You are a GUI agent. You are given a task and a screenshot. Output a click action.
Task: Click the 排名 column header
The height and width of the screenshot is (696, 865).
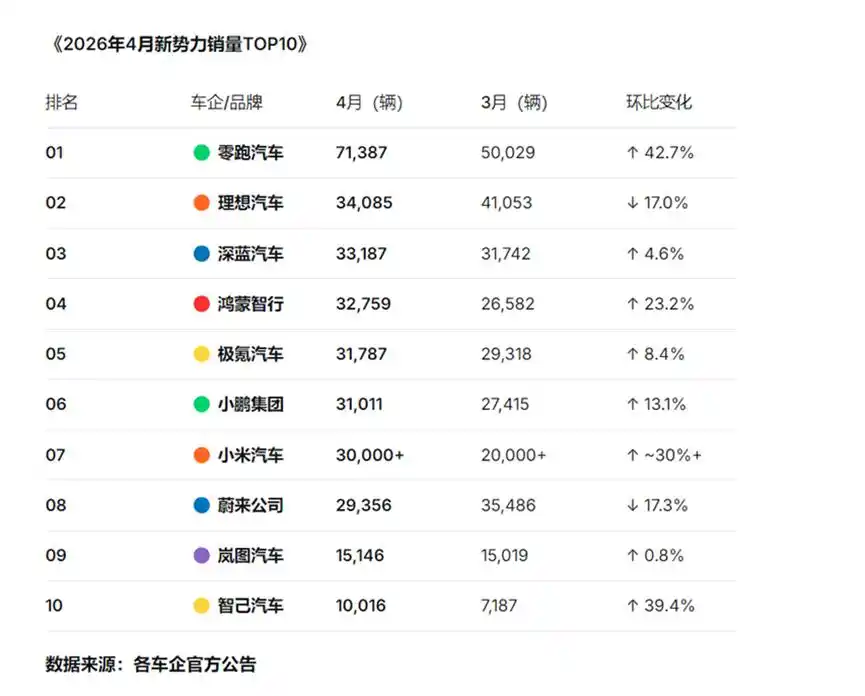tap(61, 102)
